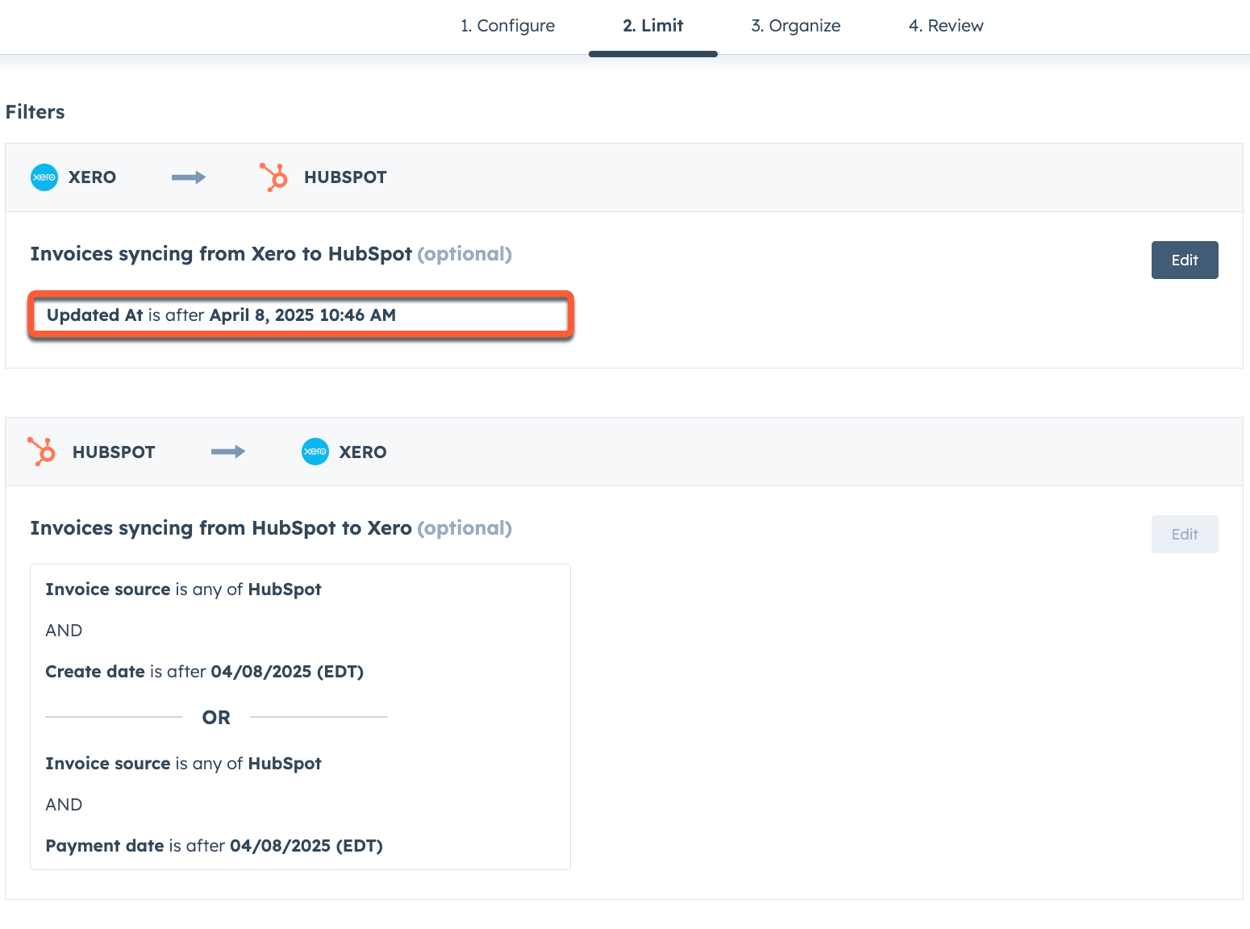Screen dimensions: 1250x929
Task: Go to the Review tab
Action: (944, 26)
